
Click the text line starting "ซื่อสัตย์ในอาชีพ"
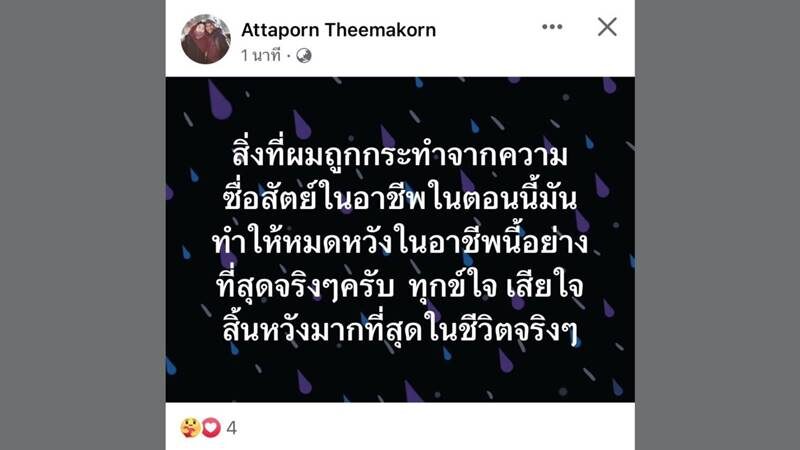pyautogui.click(x=400, y=198)
